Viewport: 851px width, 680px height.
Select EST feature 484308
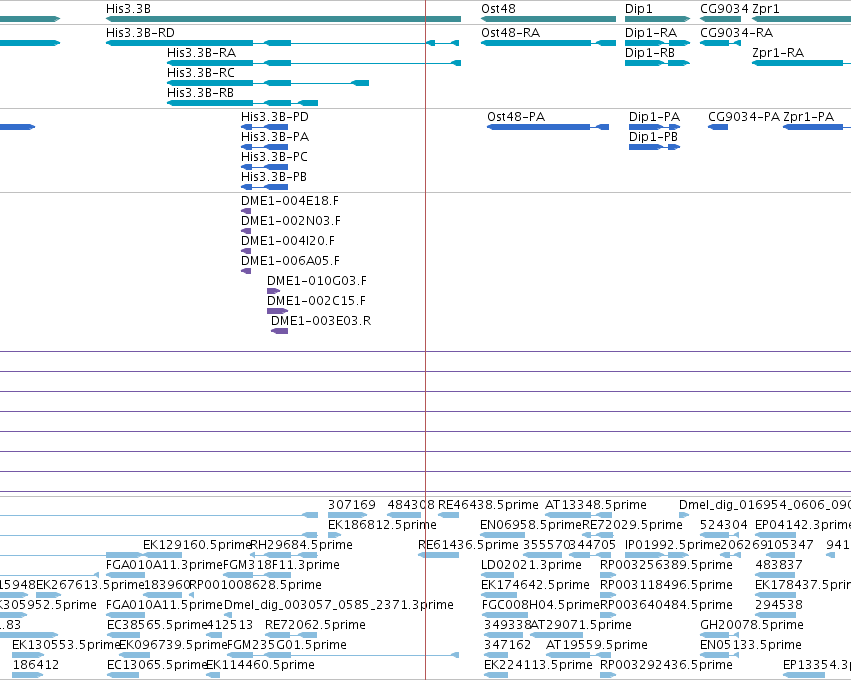tap(404, 515)
